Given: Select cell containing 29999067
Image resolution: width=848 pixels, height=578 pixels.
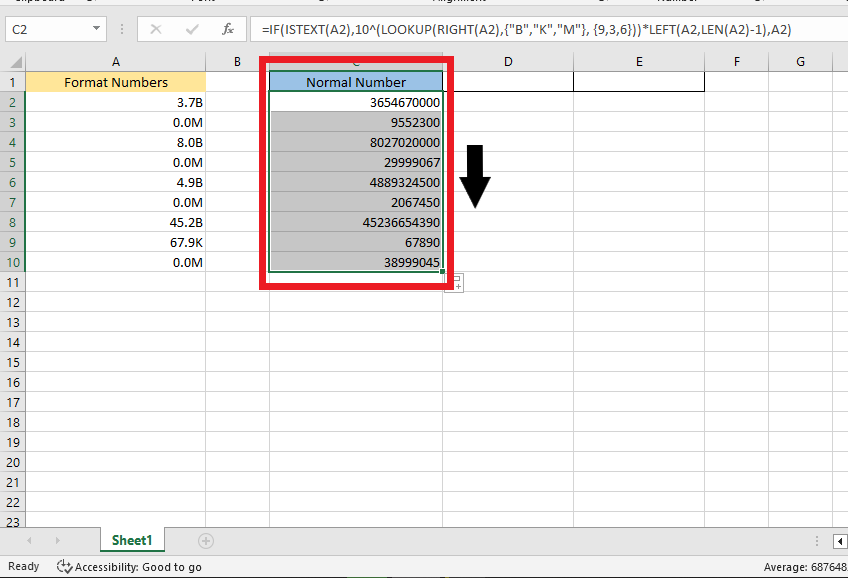Looking at the screenshot, I should 356,162.
